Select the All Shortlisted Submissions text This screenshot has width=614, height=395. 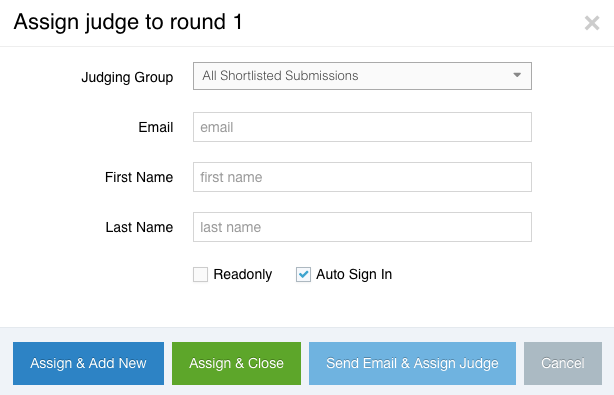280,76
